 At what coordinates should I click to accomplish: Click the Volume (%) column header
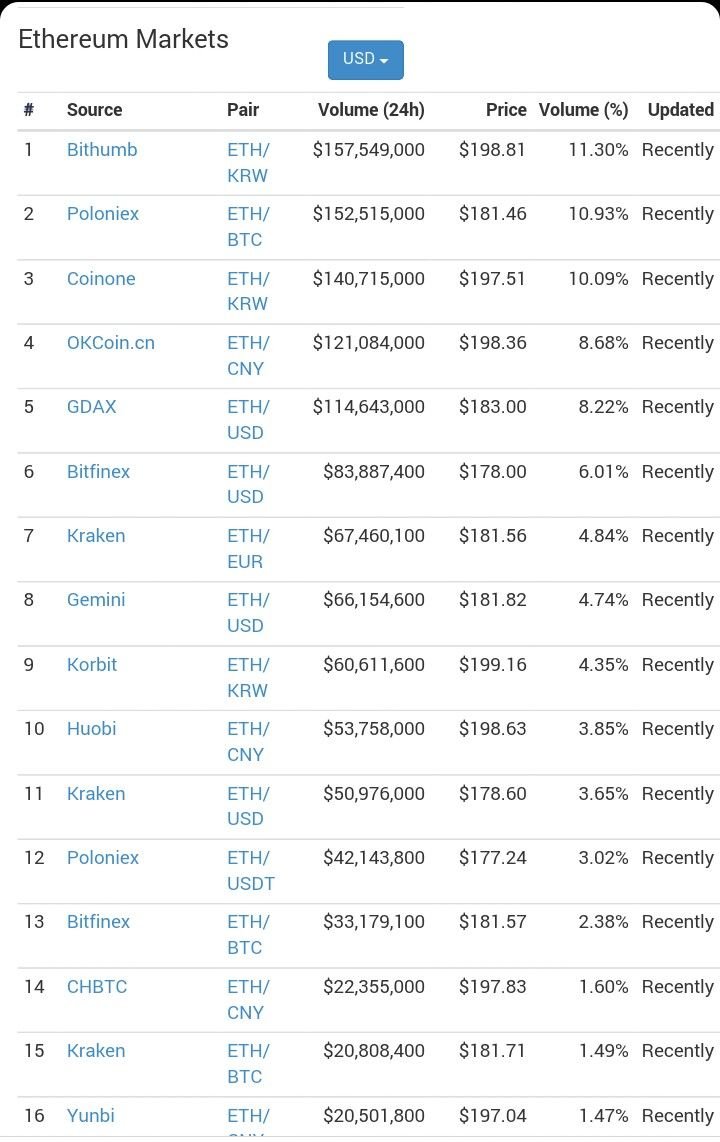[x=584, y=110]
